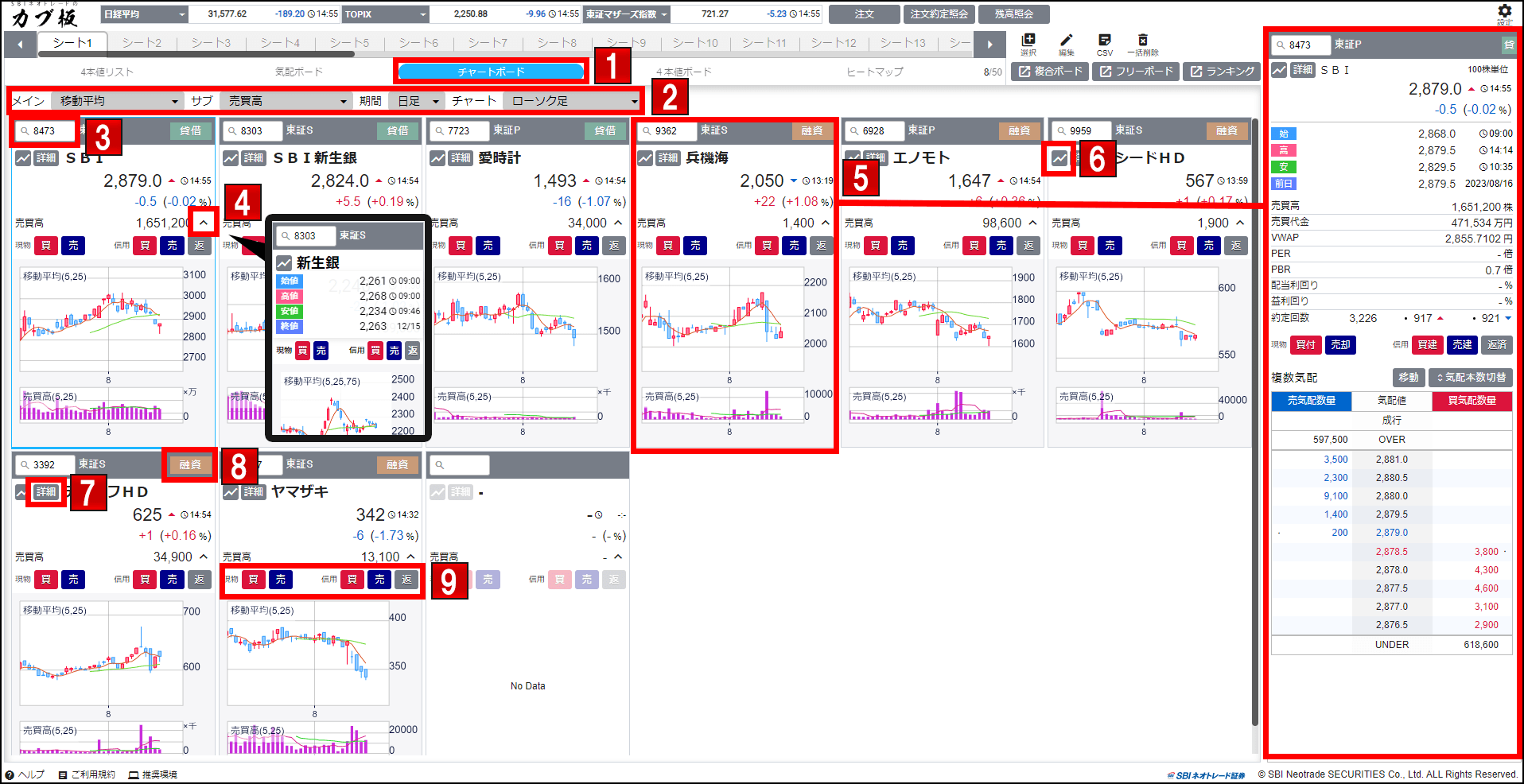Collapse 売買高 chevron on ＳＢＩ card
The width and height of the screenshot is (1524, 784).
tap(204, 223)
